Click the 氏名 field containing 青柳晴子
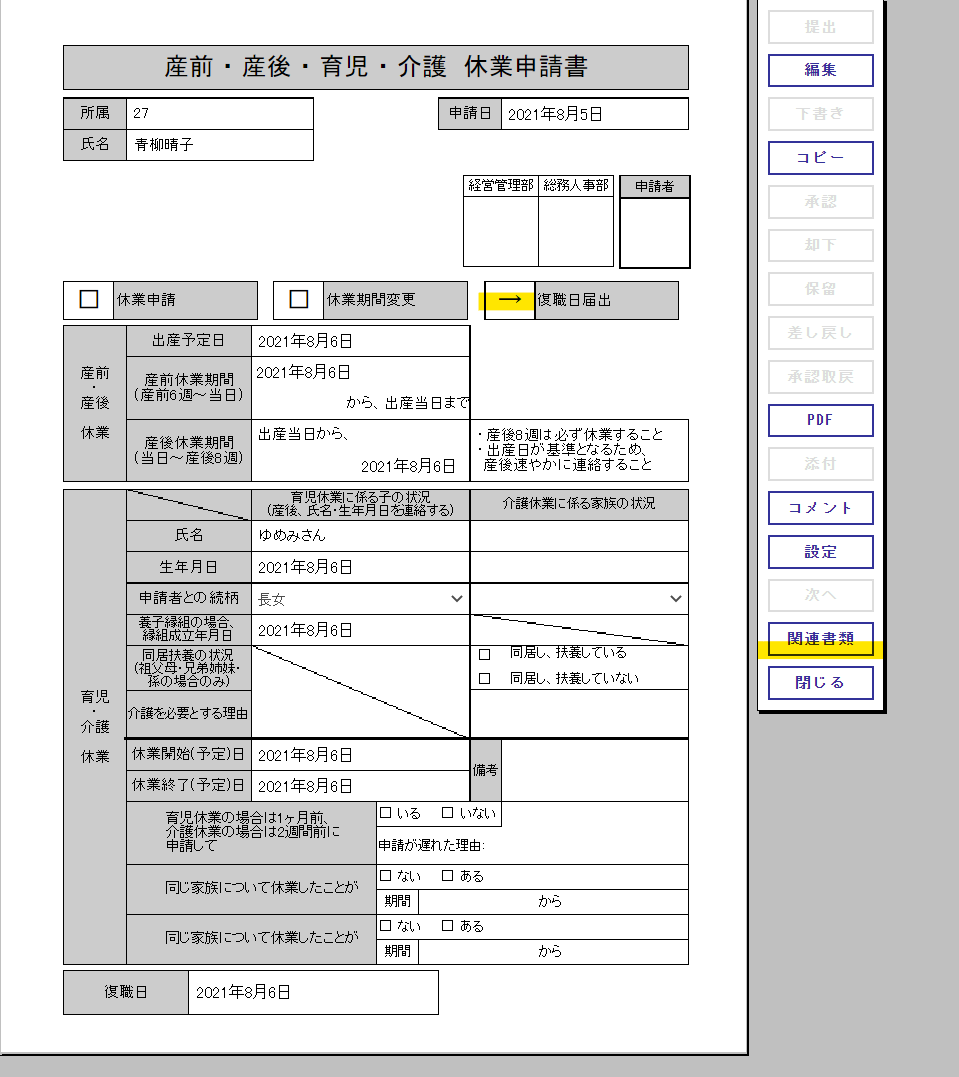959x1077 pixels. click(x=220, y=144)
